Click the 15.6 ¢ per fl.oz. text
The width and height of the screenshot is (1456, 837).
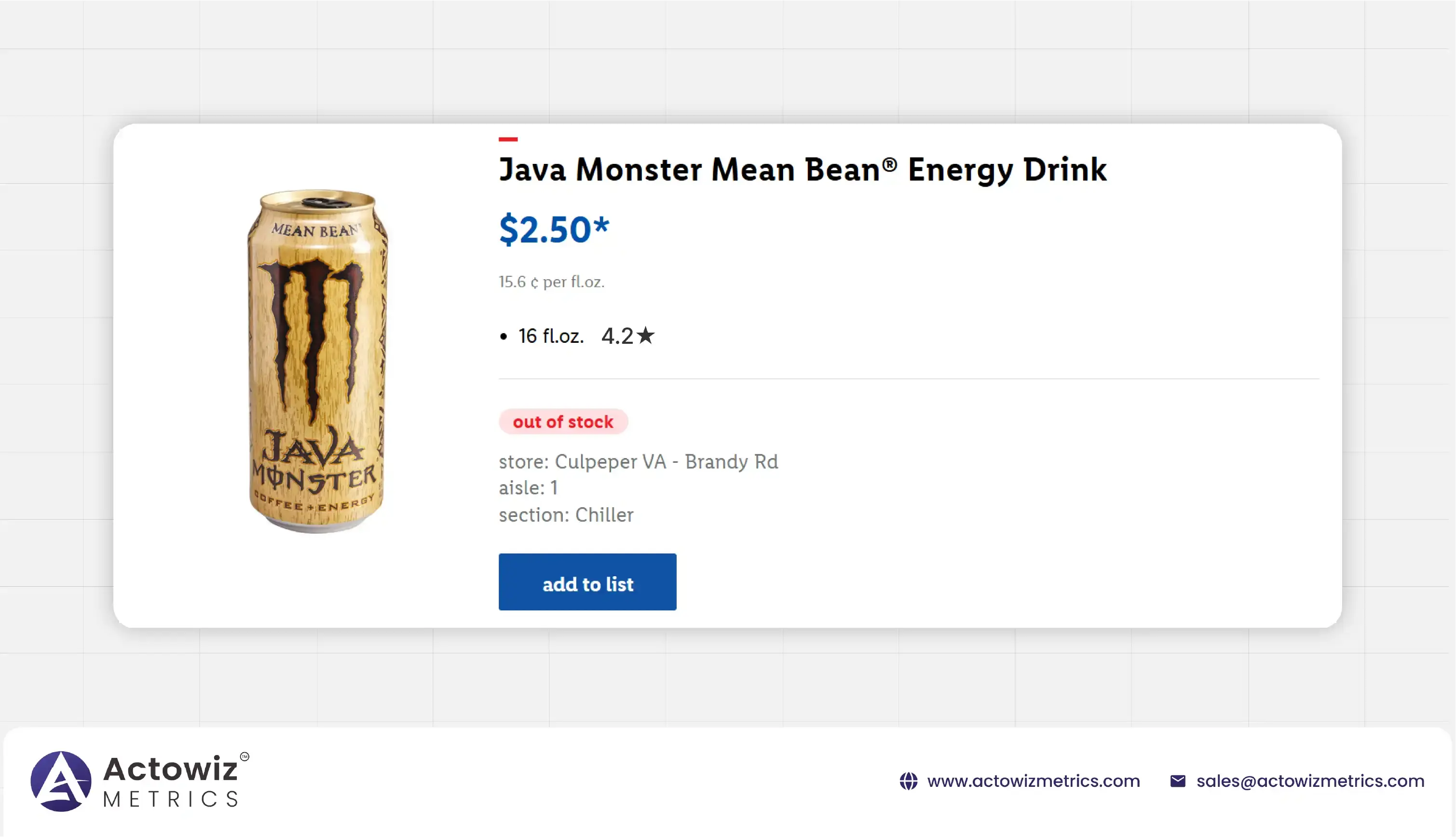coord(551,282)
